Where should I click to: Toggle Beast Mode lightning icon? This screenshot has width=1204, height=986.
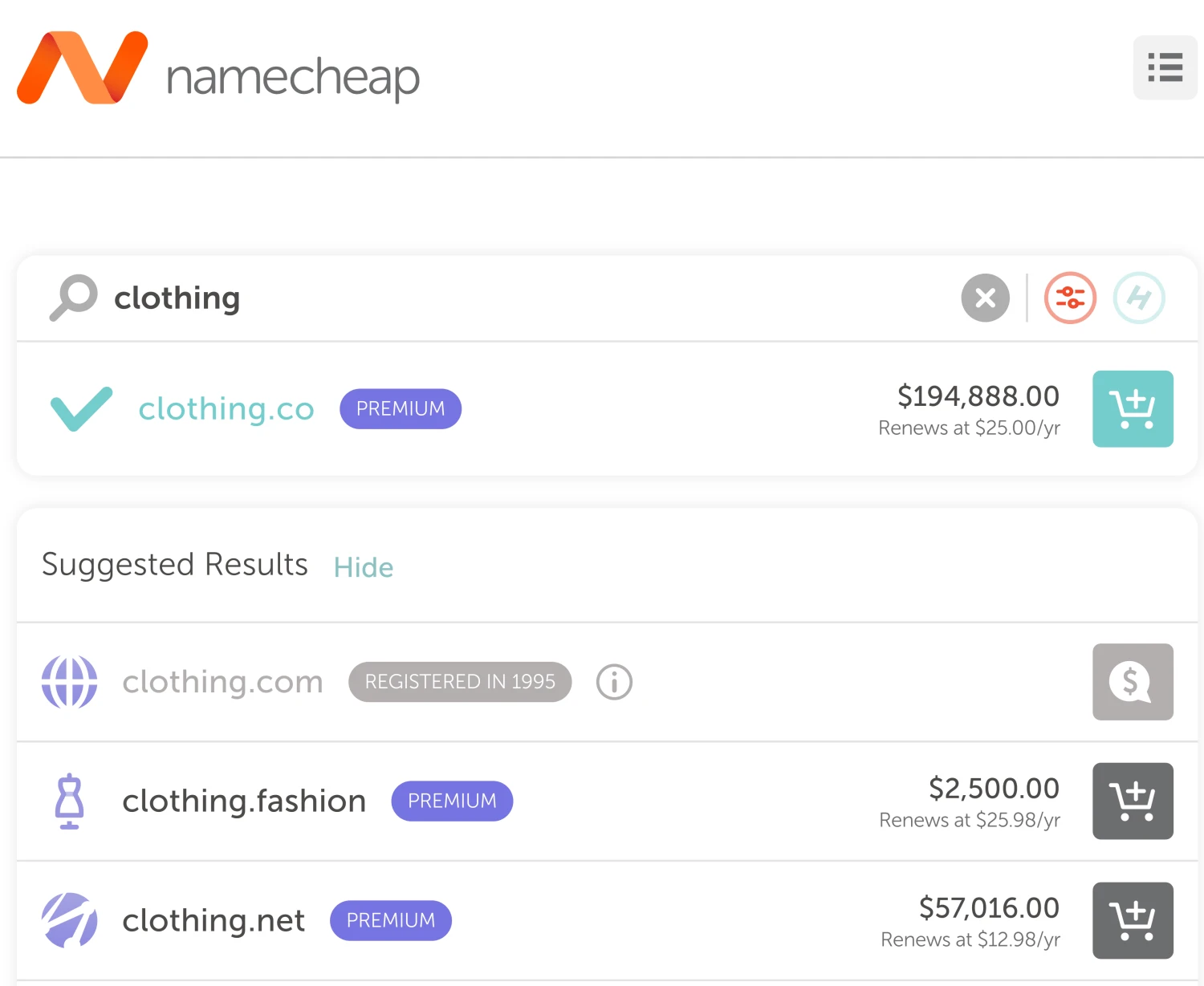pyautogui.click(x=1138, y=298)
